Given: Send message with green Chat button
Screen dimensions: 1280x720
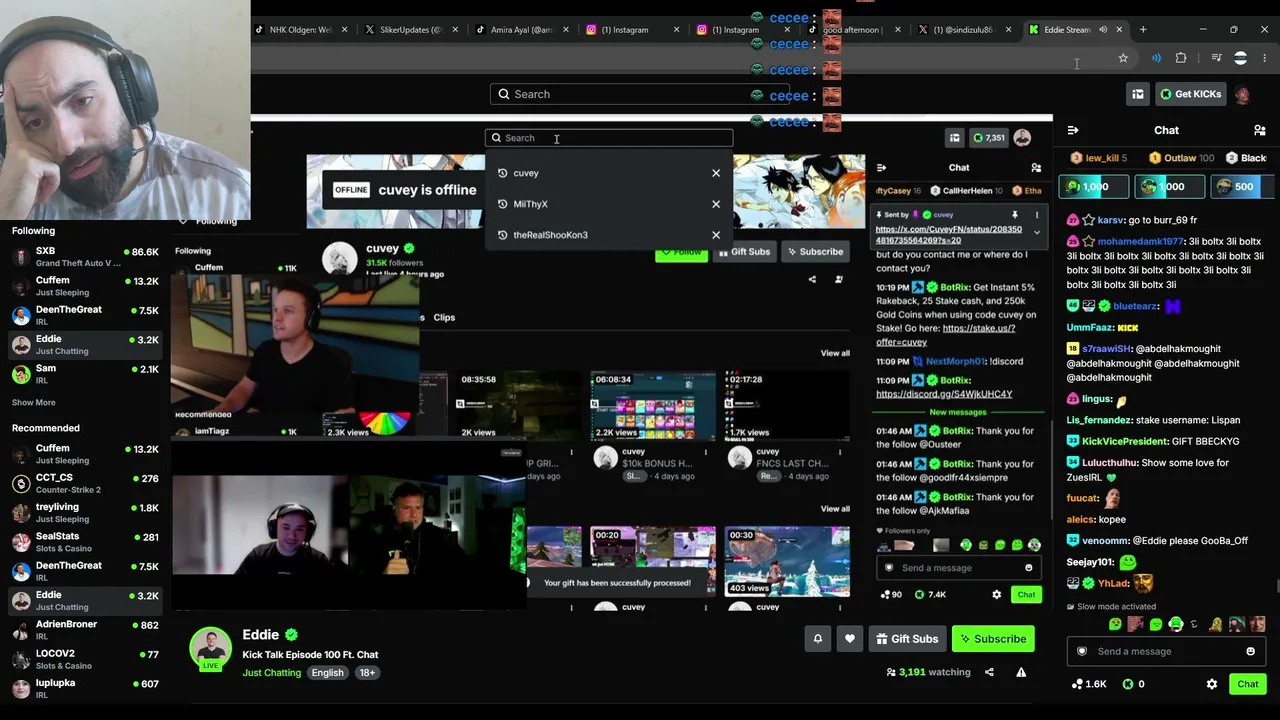Looking at the screenshot, I should point(1248,684).
